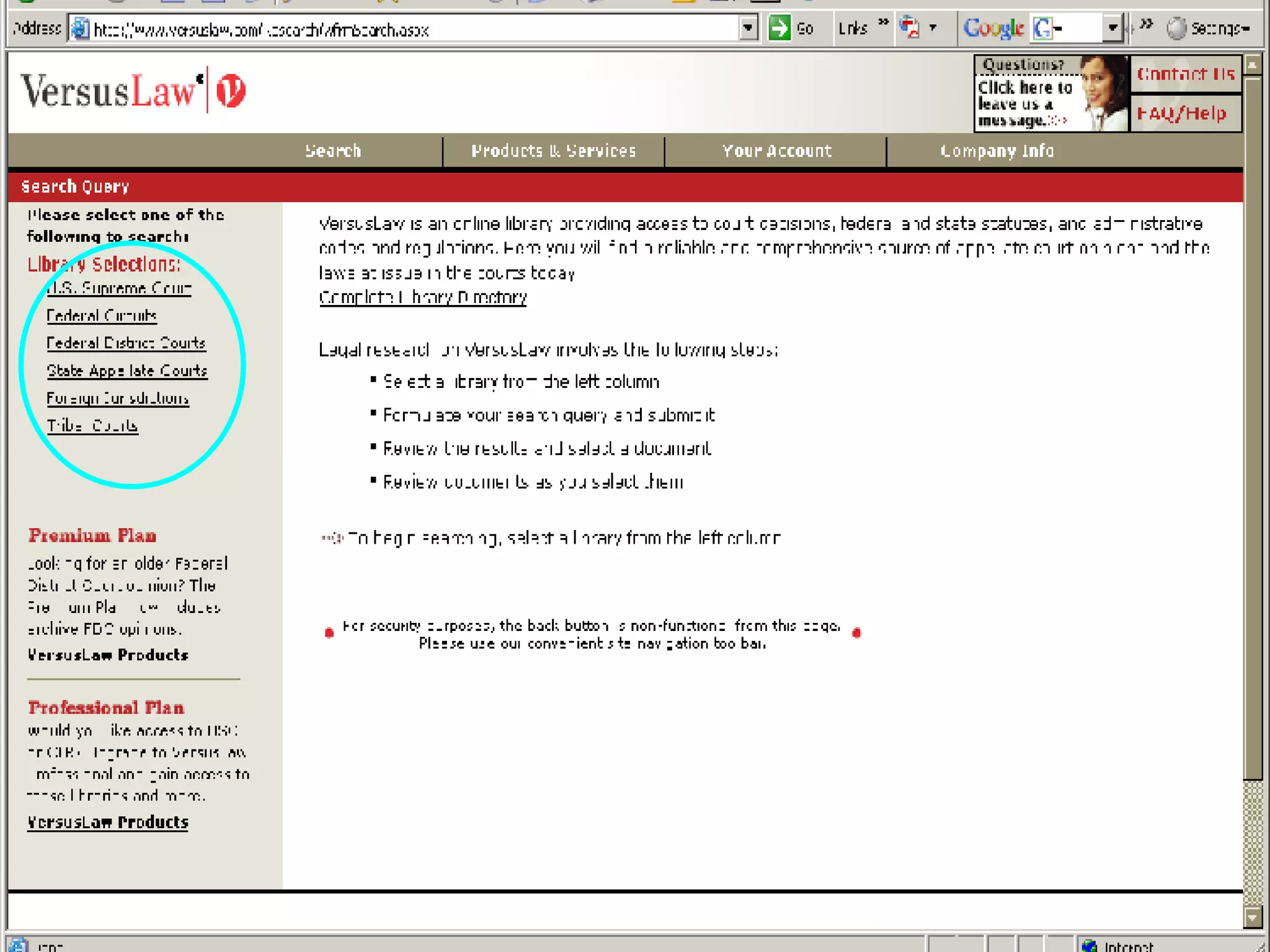1270x952 pixels.
Task: Select the State Appellate Courts library
Action: coord(127,371)
